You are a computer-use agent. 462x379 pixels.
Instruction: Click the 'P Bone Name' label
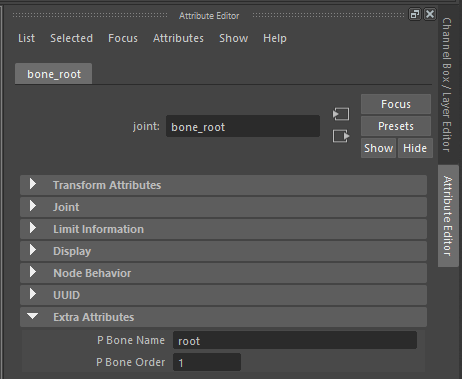click(x=131, y=340)
